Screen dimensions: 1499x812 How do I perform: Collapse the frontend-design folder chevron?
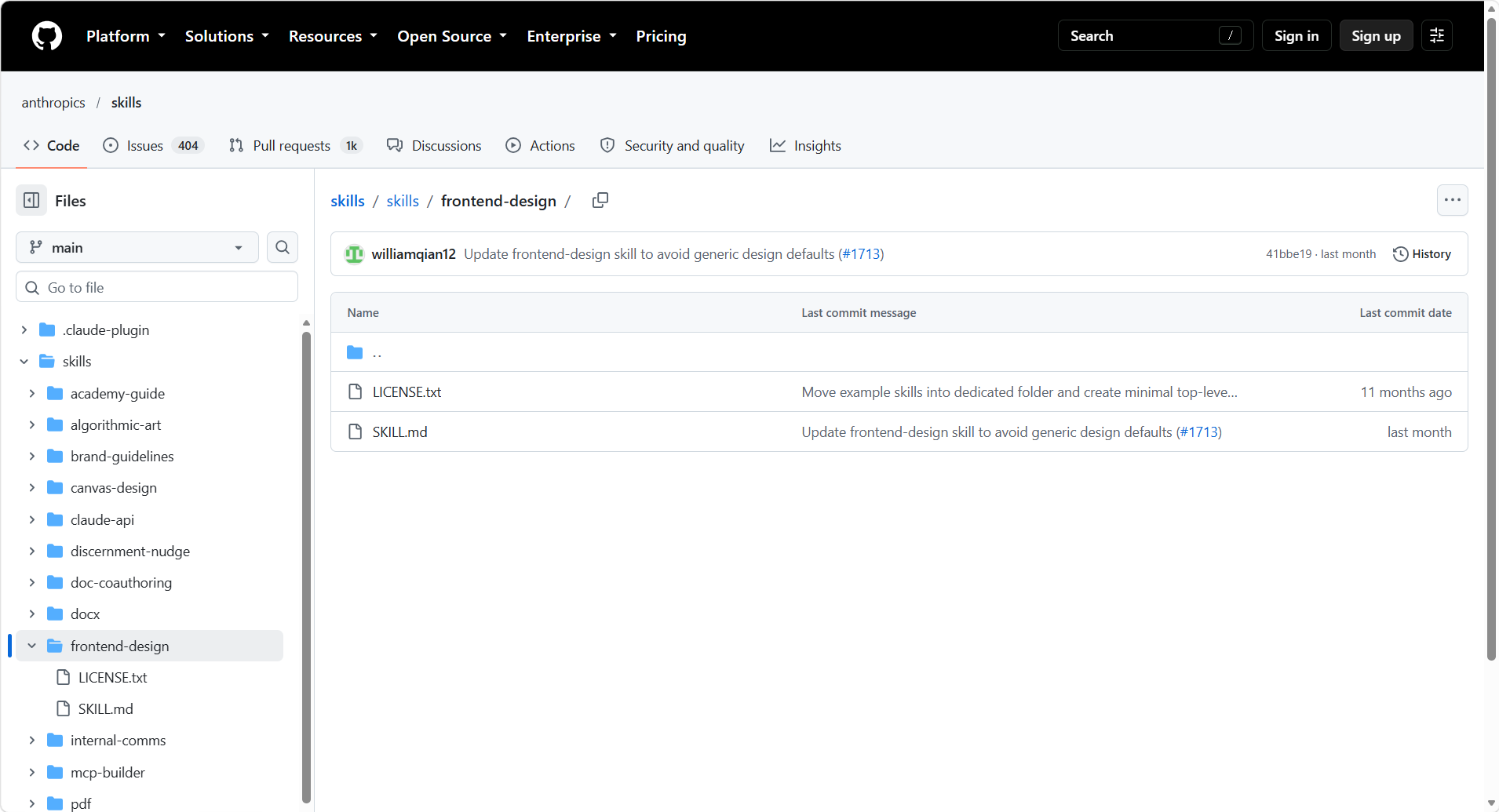[32, 646]
